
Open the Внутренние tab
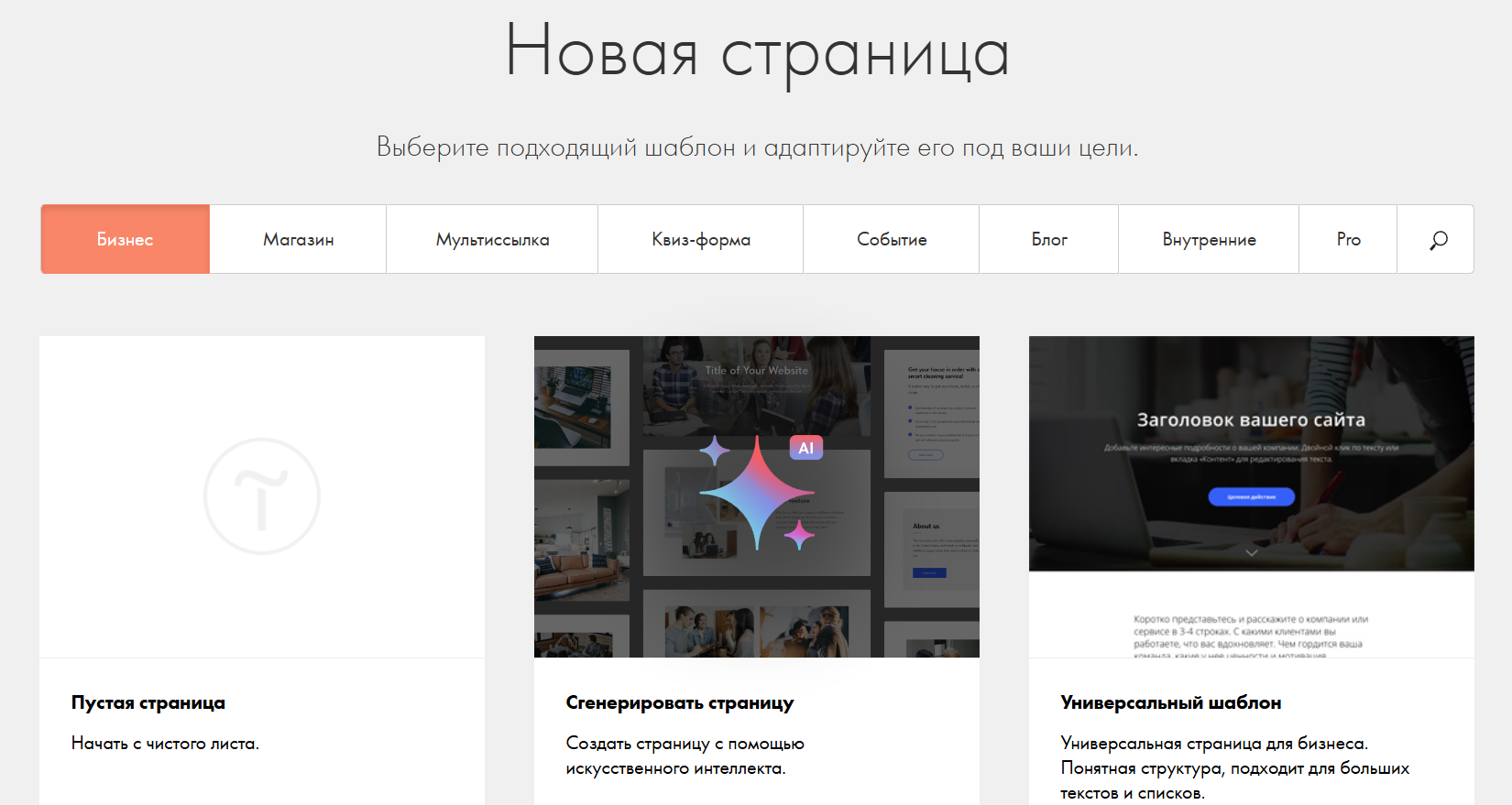coord(1209,239)
